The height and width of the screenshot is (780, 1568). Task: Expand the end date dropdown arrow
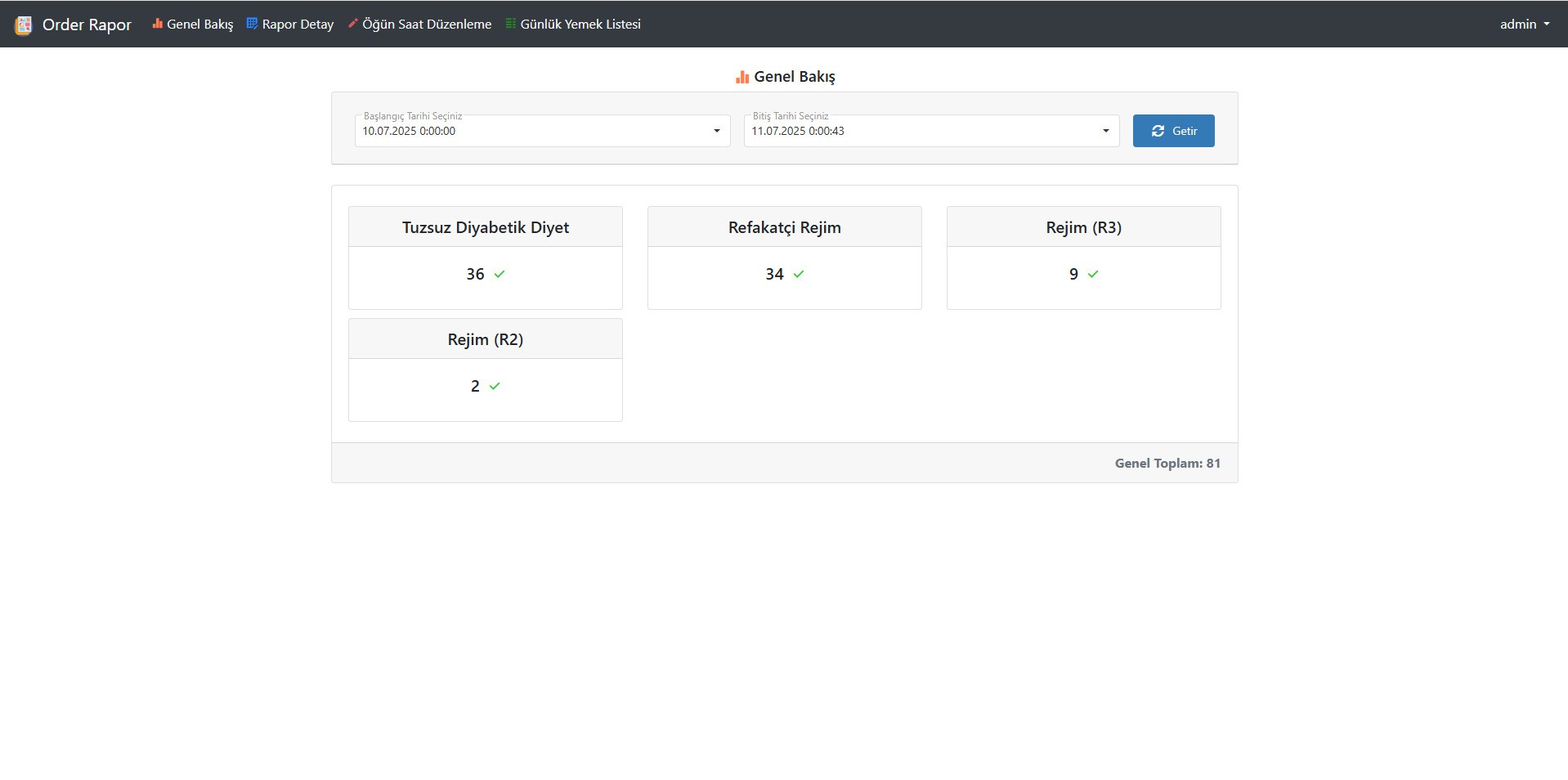(x=1106, y=131)
